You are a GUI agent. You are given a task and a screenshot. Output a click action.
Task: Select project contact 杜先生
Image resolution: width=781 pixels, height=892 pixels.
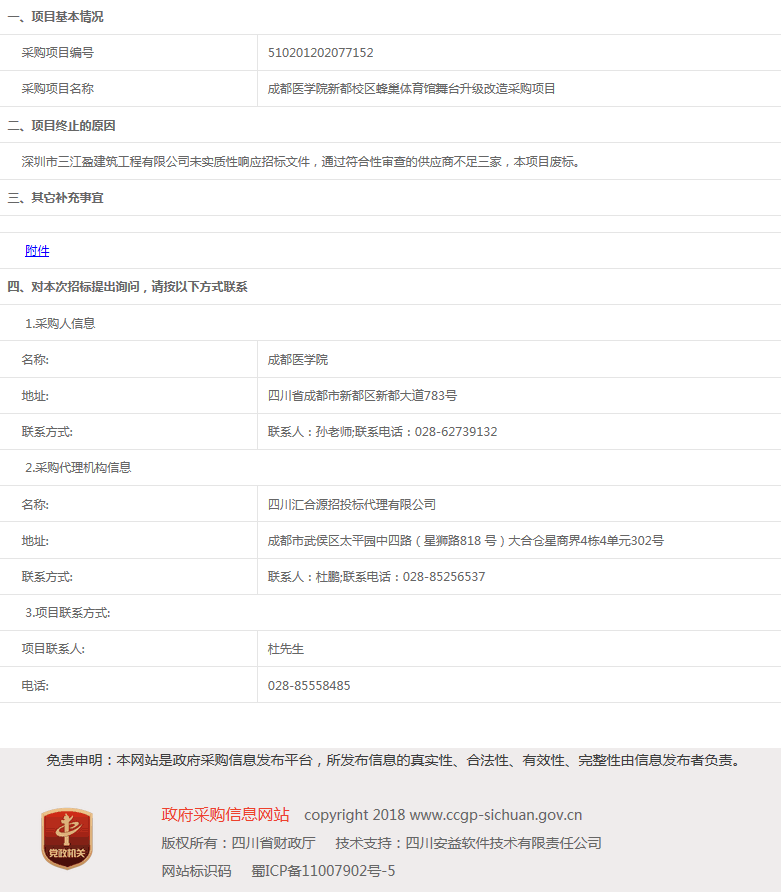(x=286, y=649)
